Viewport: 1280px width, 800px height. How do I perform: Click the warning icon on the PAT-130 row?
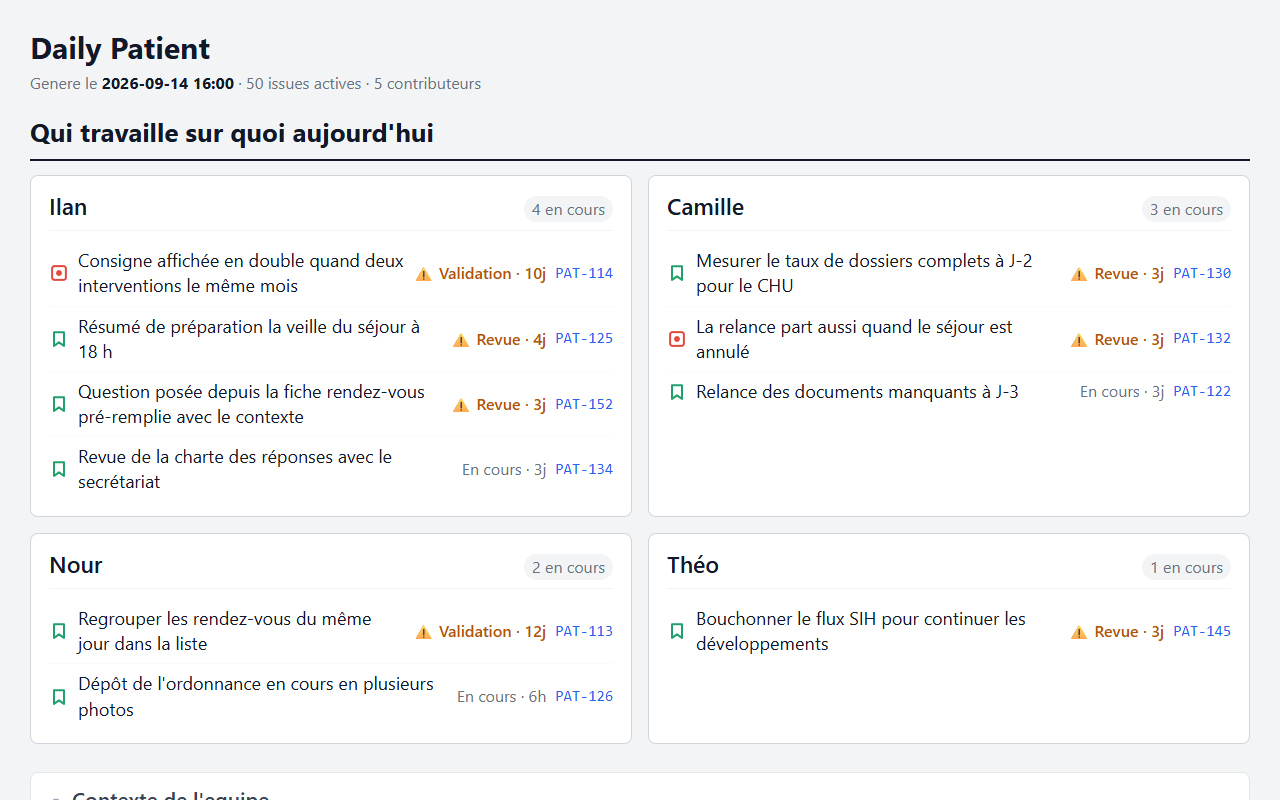1079,274
